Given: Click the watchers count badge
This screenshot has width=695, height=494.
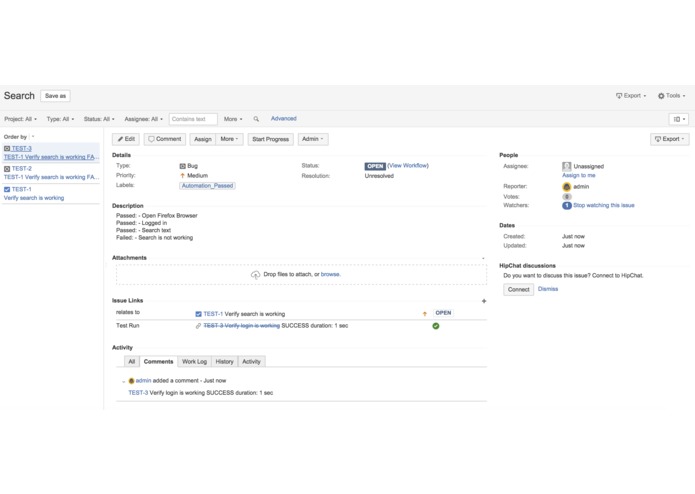Looking at the screenshot, I should coord(566,206).
